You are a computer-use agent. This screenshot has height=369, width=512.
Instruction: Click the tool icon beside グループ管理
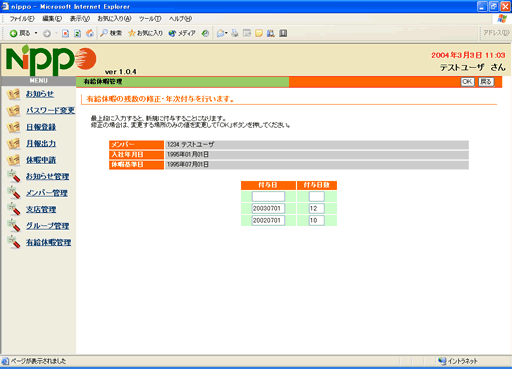14,226
